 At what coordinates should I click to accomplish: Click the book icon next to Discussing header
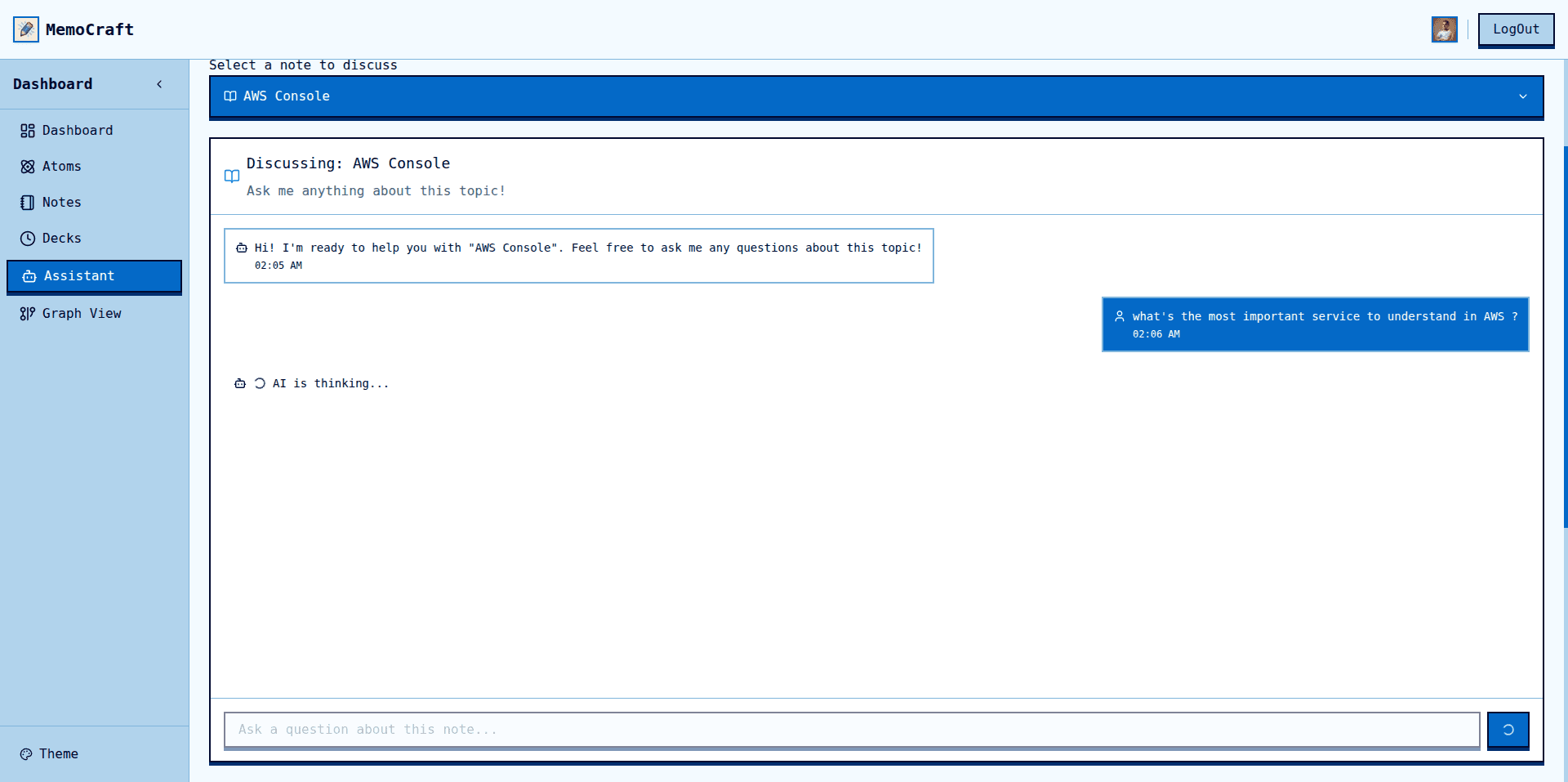pyautogui.click(x=232, y=177)
